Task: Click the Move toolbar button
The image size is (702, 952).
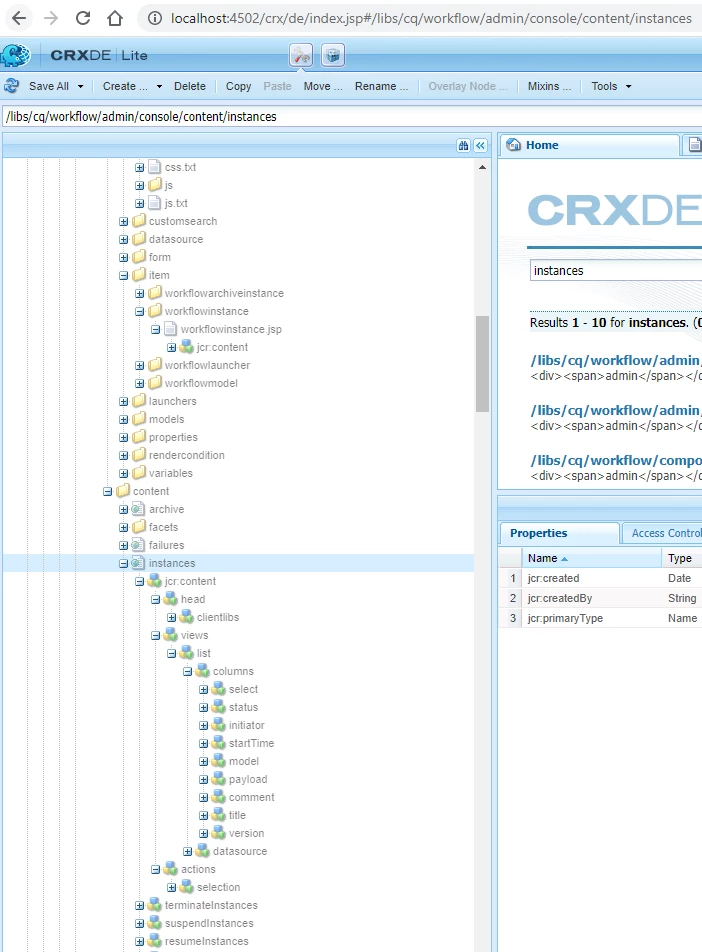Action: pos(323,86)
